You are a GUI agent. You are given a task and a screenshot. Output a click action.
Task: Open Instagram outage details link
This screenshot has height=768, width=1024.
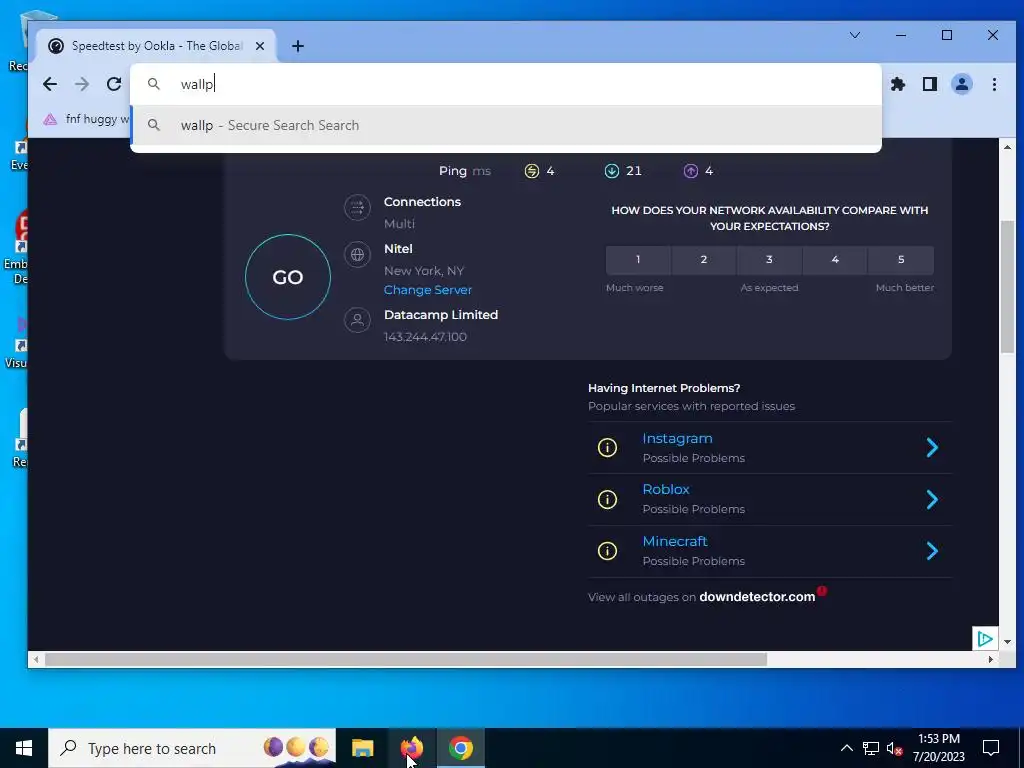[x=677, y=439]
